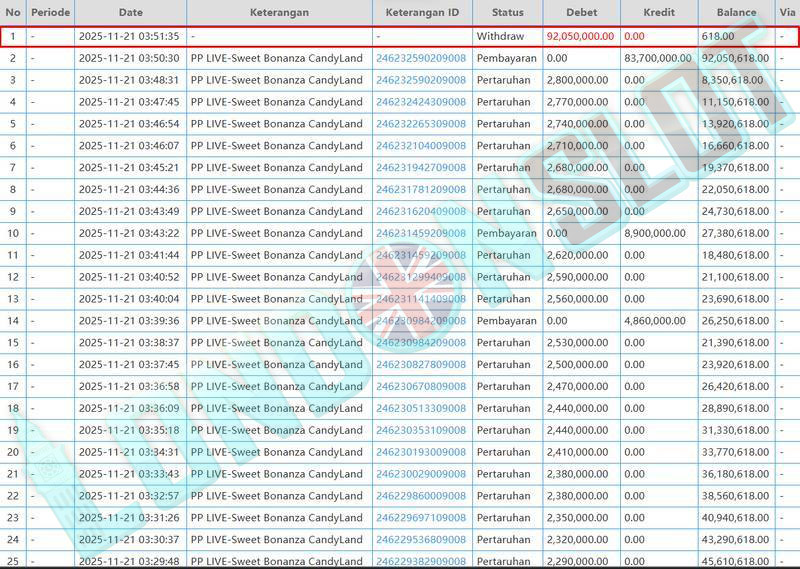Open Keterangan ID link 246229860009008

point(421,496)
